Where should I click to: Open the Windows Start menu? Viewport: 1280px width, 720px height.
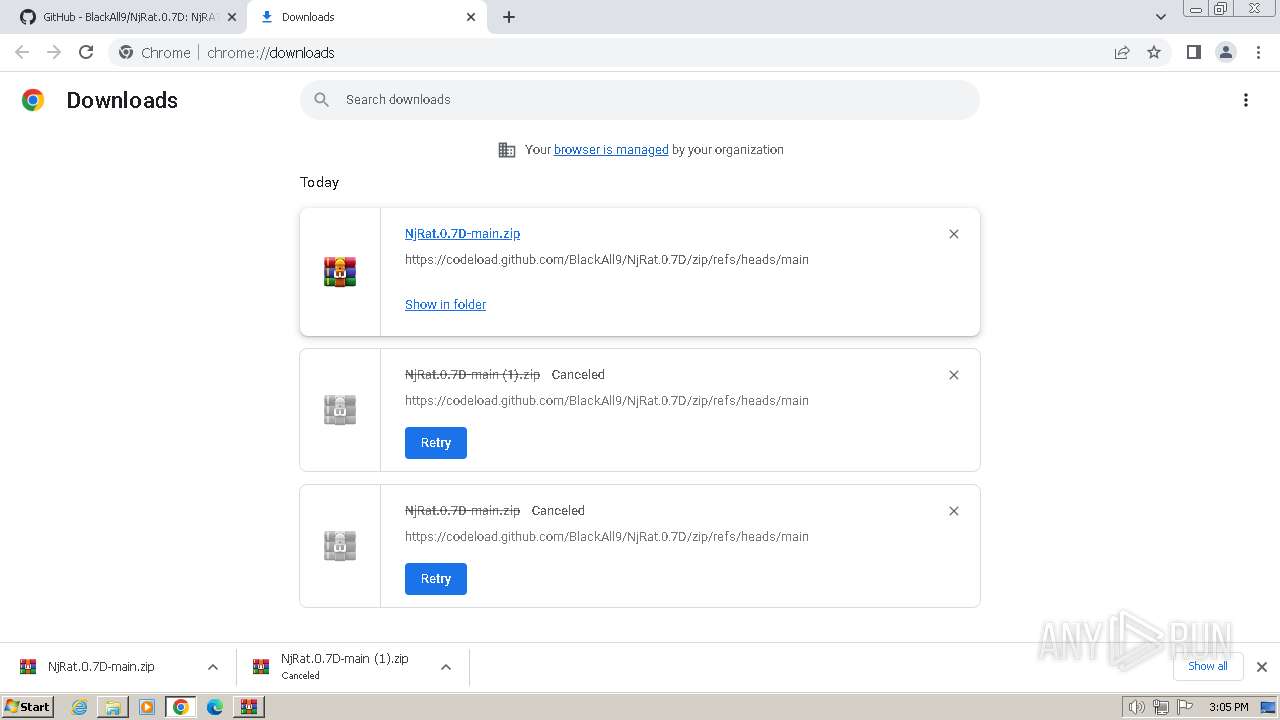coord(28,706)
